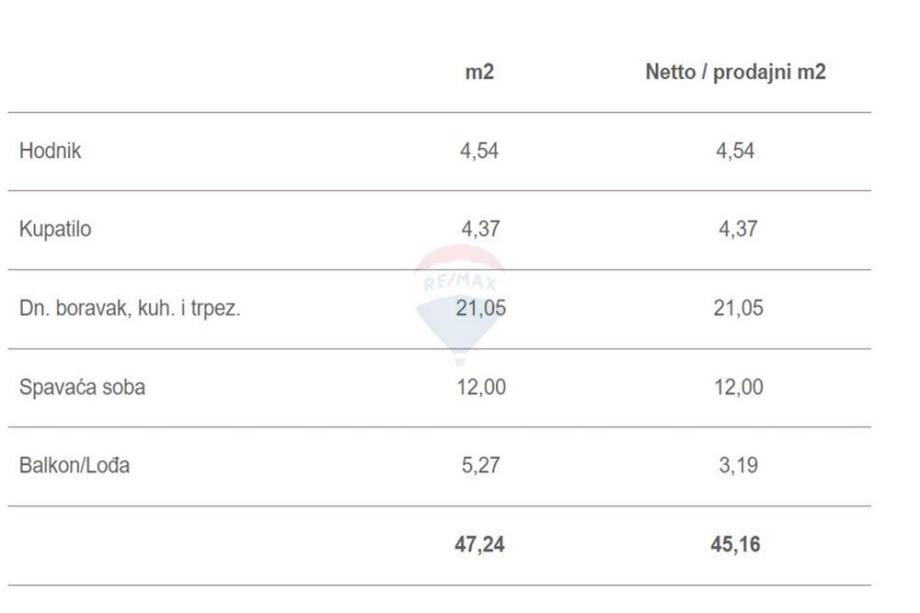Click the Kupatilo netto 4,37 value
The height and width of the screenshot is (613, 920).
tap(737, 229)
